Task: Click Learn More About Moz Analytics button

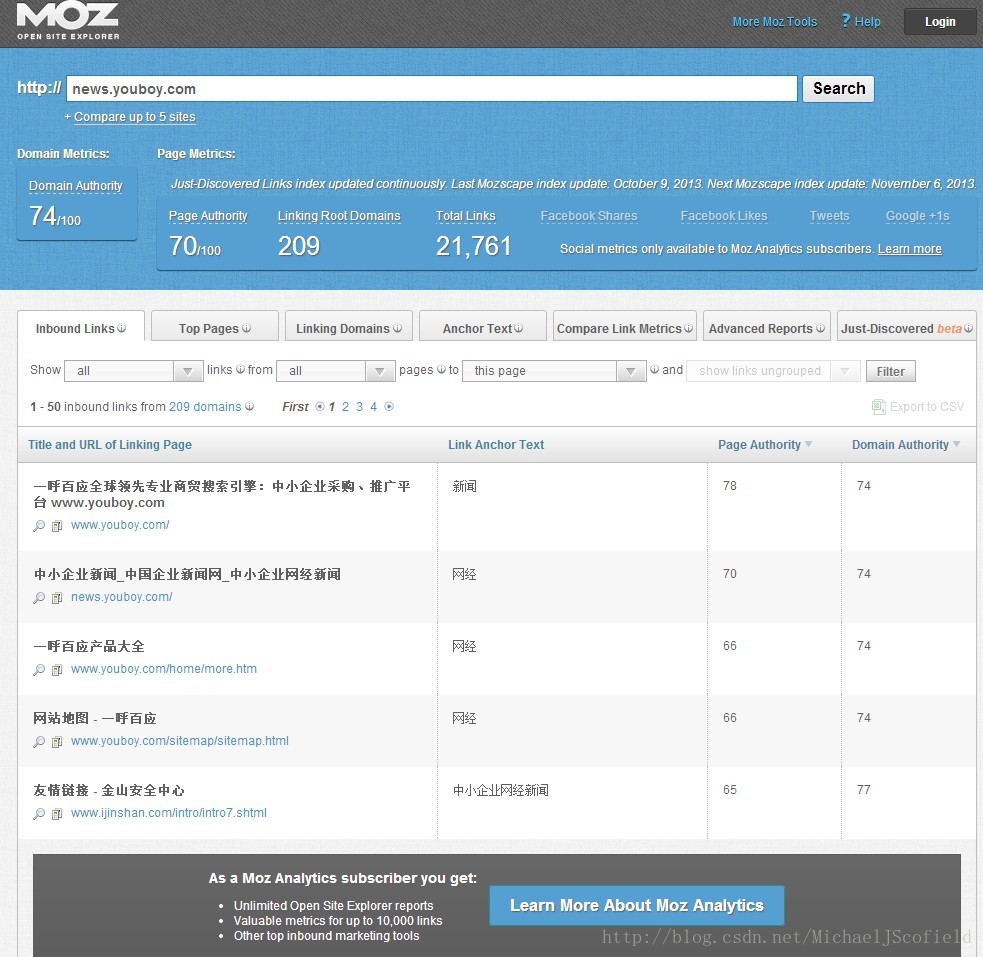Action: tap(636, 905)
